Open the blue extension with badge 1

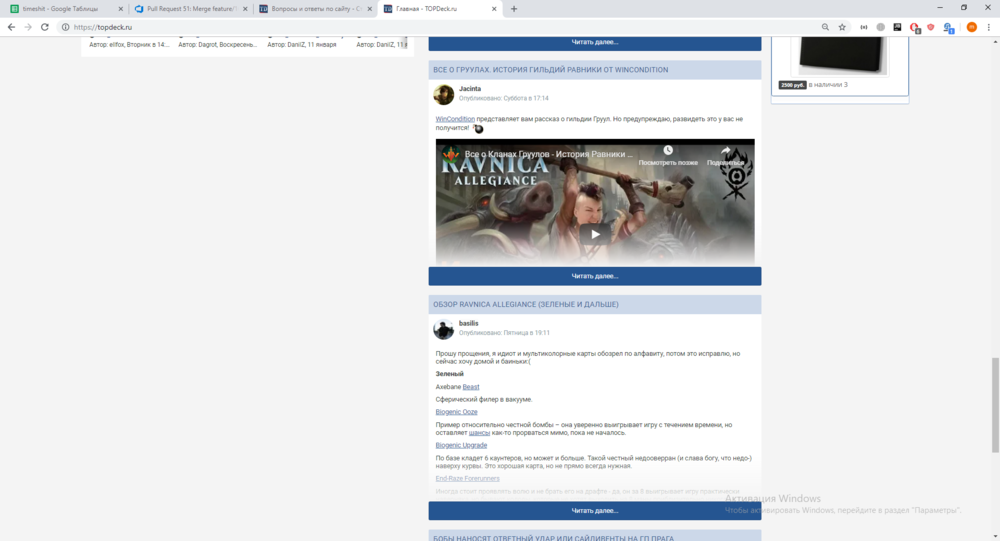click(x=948, y=27)
